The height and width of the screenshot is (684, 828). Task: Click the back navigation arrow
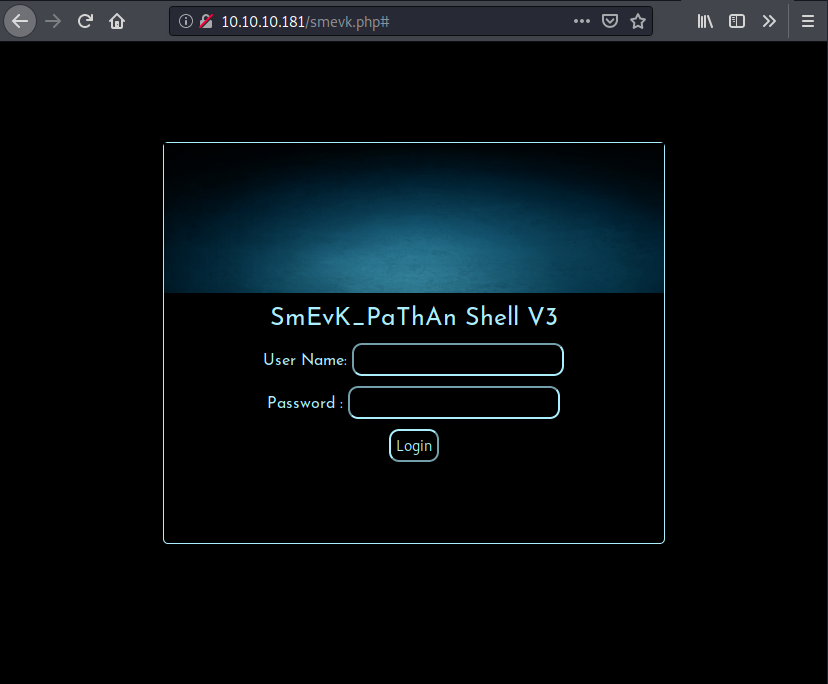tap(20, 20)
